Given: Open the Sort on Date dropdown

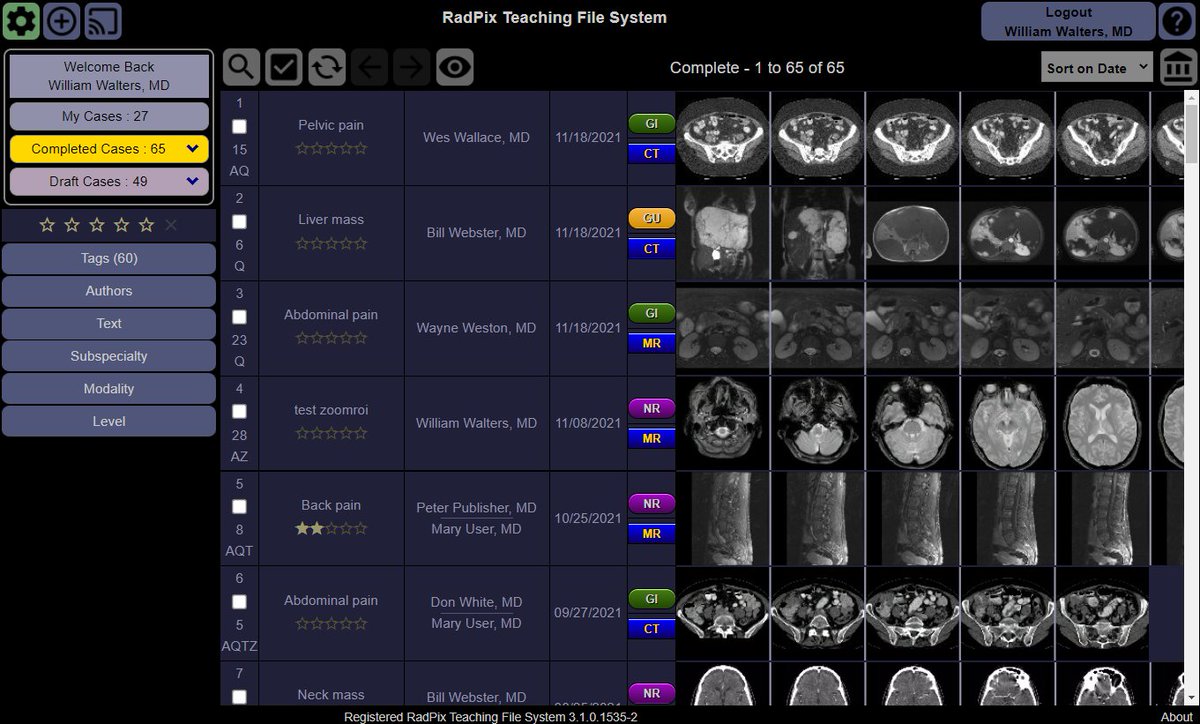Looking at the screenshot, I should tap(1098, 68).
